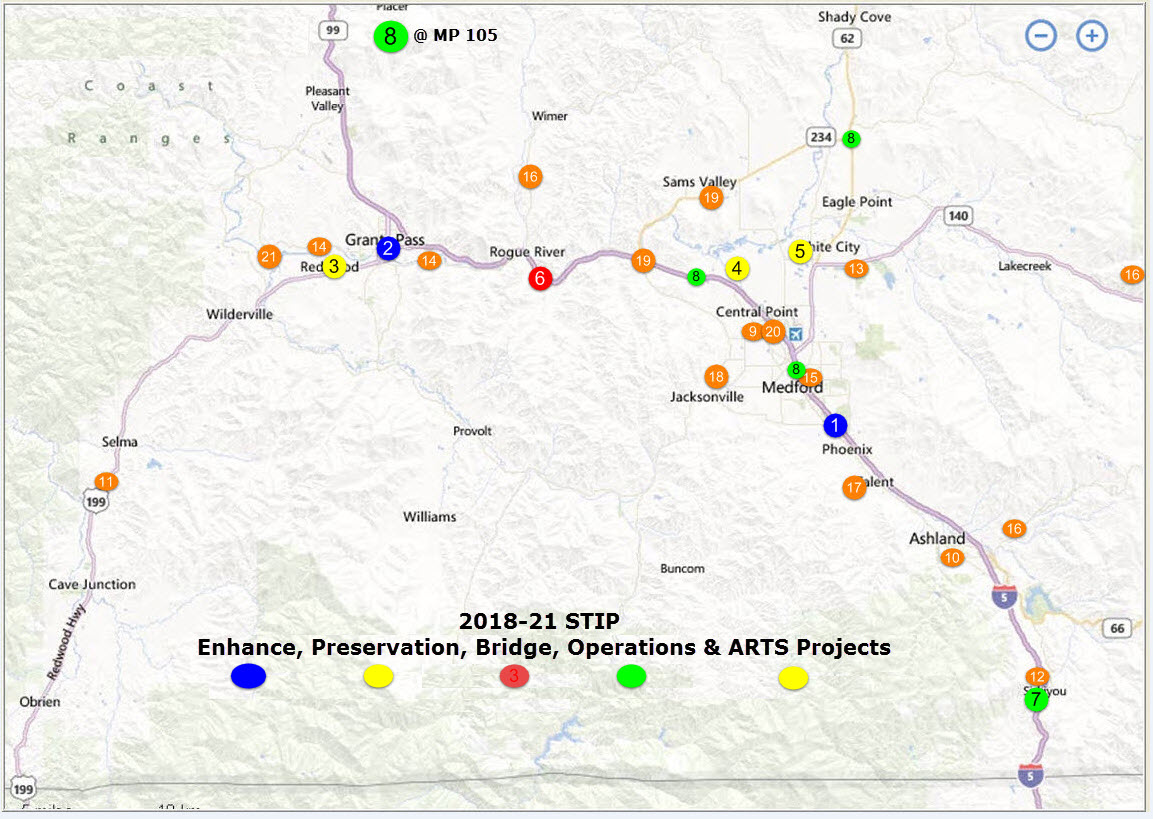Select yellow marker 5 at White City
1153x819 pixels.
[800, 251]
